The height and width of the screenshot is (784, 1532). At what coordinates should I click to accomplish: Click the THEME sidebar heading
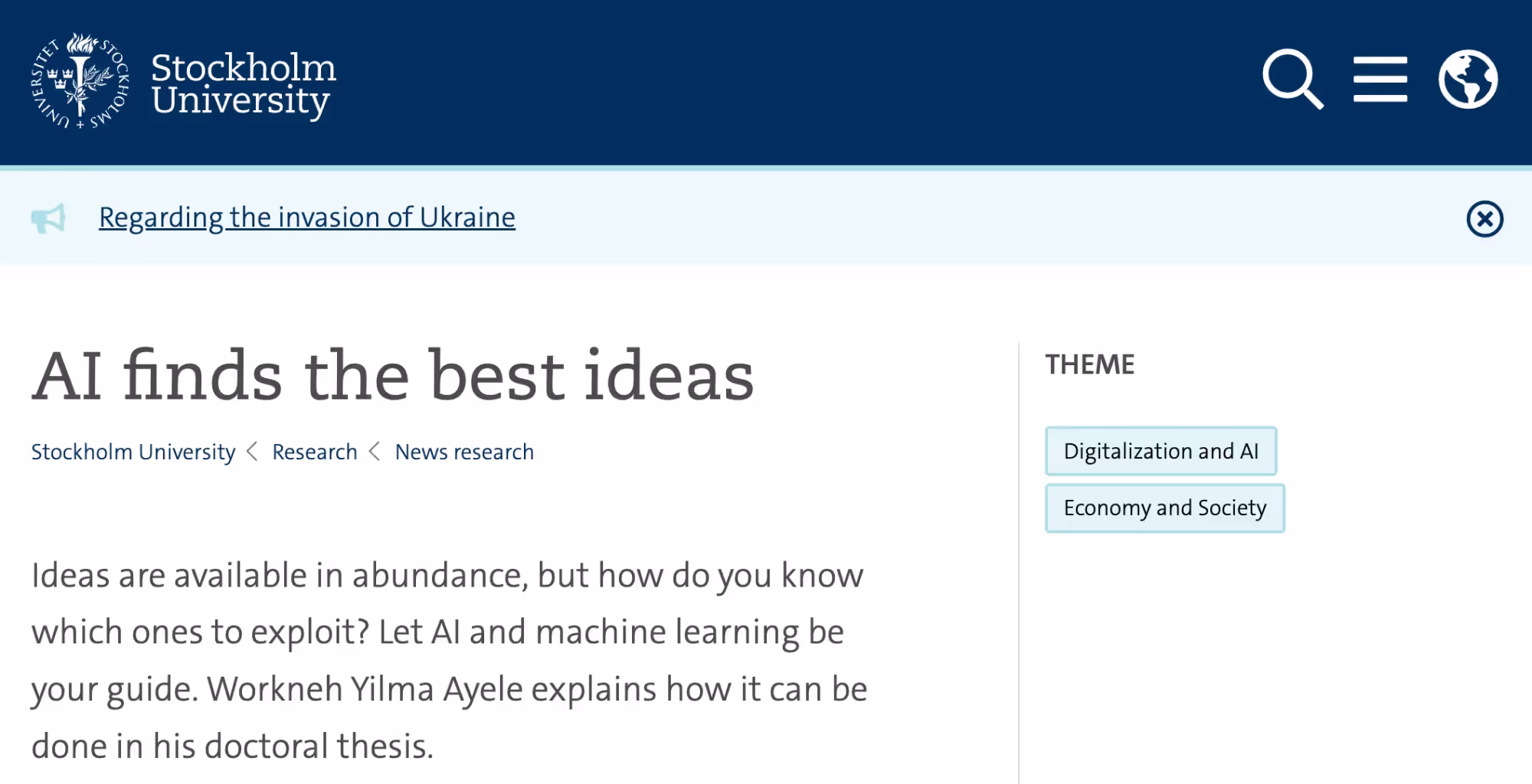pos(1089,364)
